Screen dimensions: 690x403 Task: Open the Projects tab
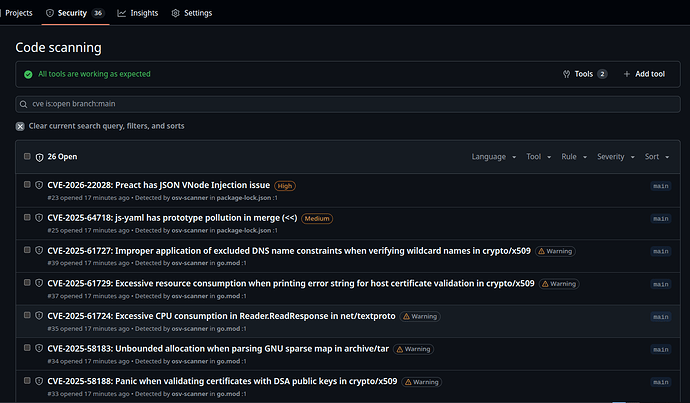(19, 14)
